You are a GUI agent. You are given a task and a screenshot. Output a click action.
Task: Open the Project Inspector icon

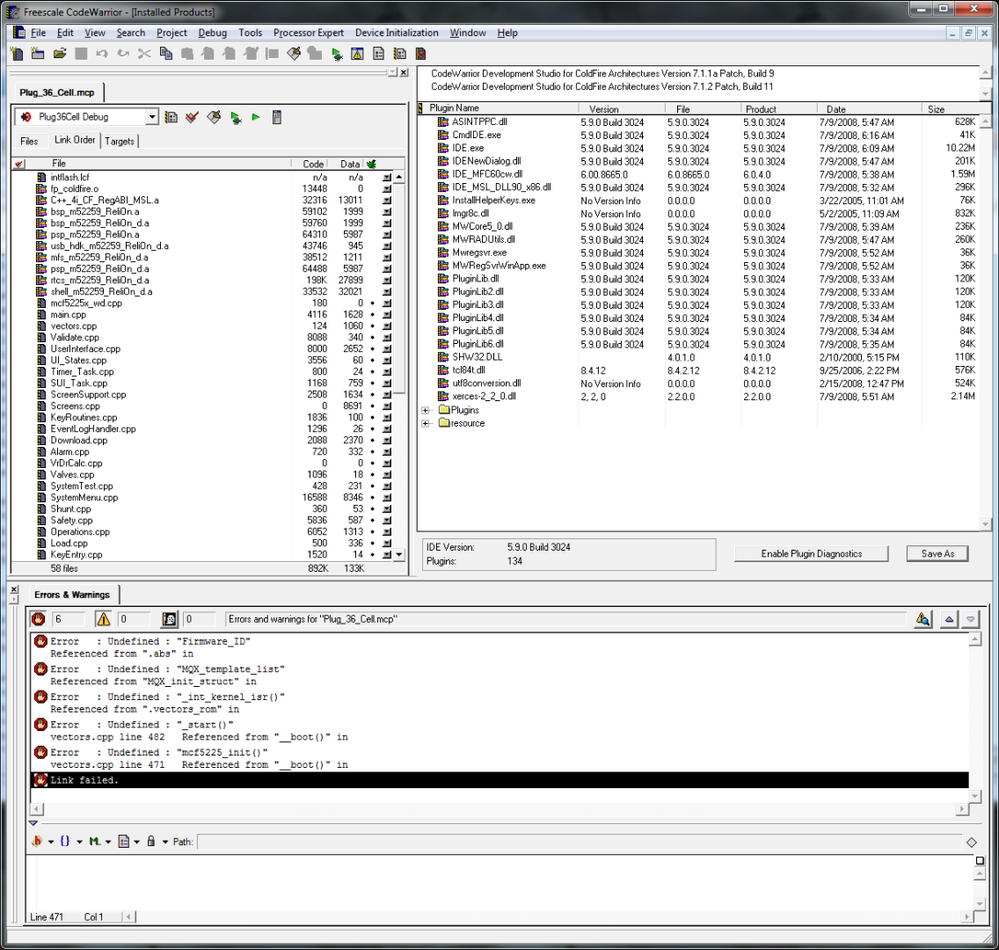coord(277,117)
